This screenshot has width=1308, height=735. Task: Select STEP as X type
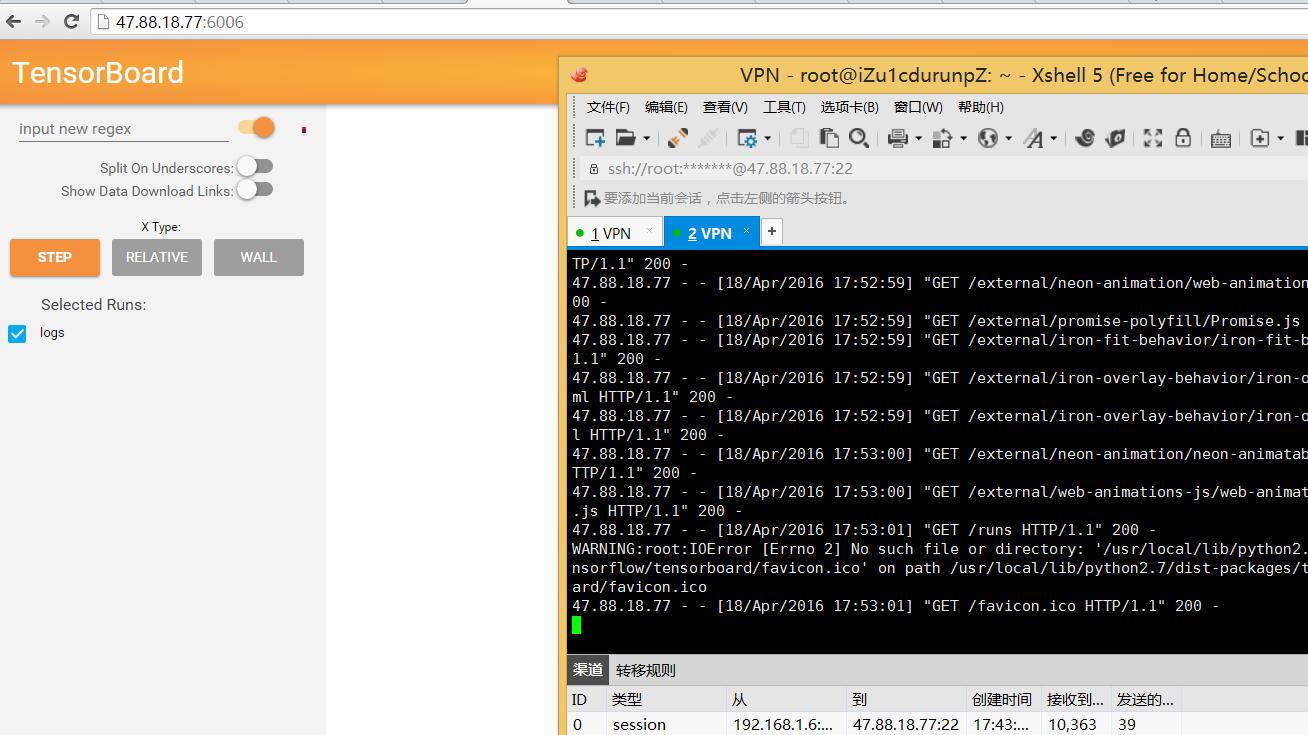55,257
